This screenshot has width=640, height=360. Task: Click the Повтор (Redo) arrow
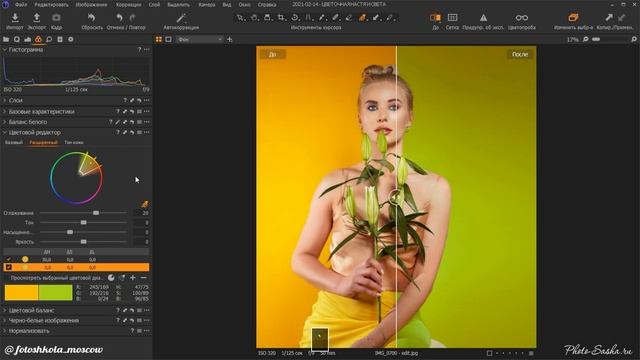pyautogui.click(x=132, y=18)
